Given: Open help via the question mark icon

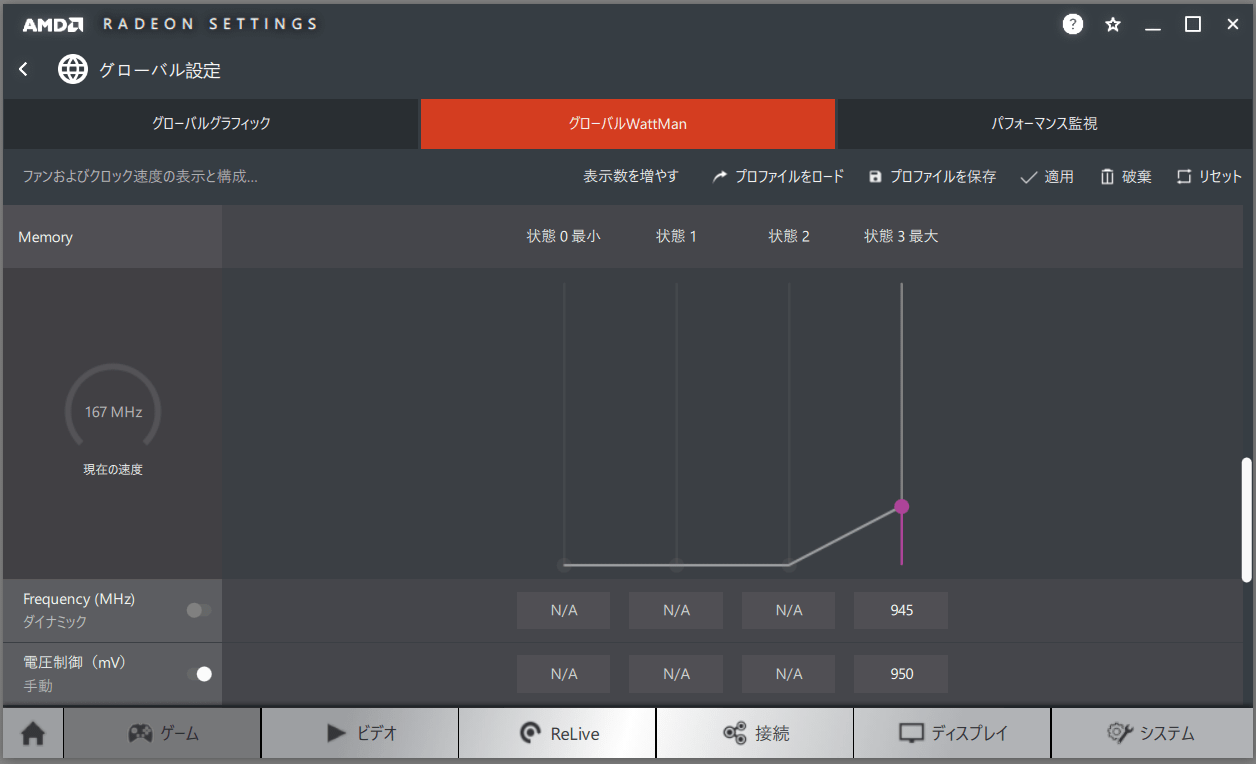Looking at the screenshot, I should point(1073,24).
